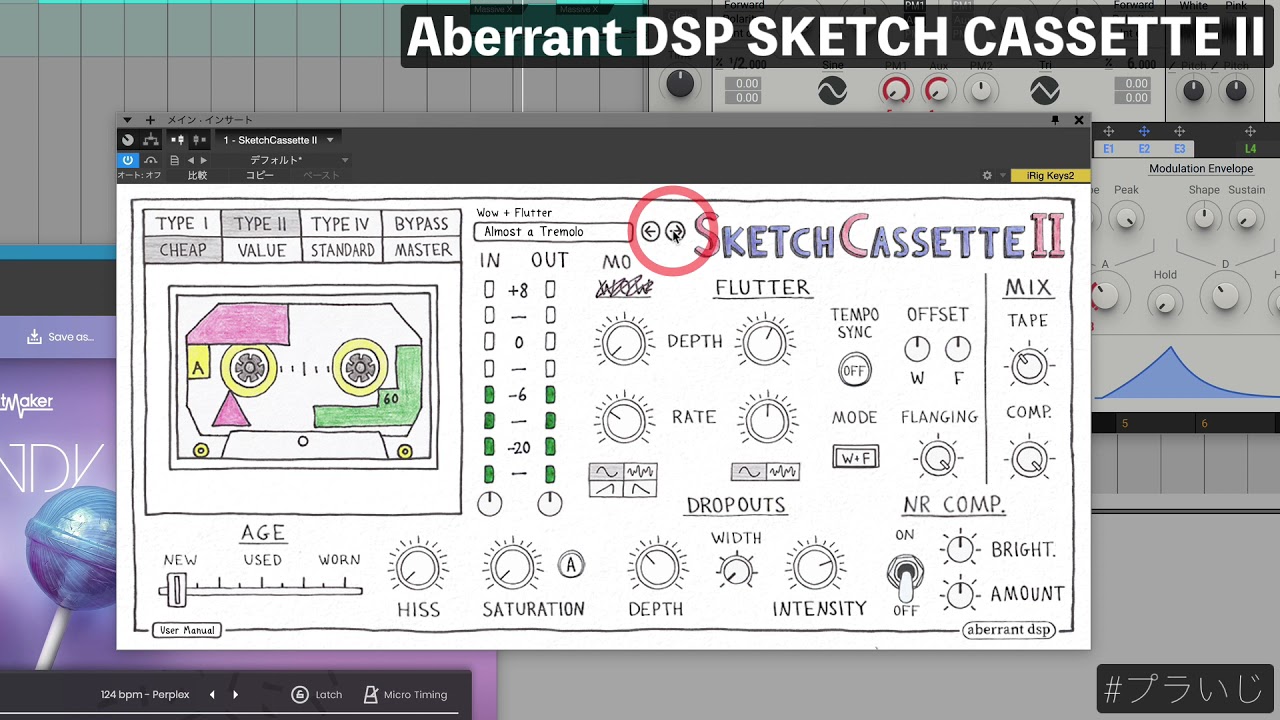
Task: Select sine shape for flutter LFO
Action: 749,471
